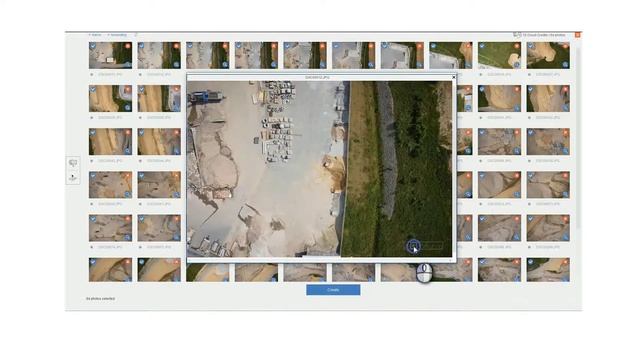
Task: Click the orange button in the top-right corner
Action: point(577,35)
